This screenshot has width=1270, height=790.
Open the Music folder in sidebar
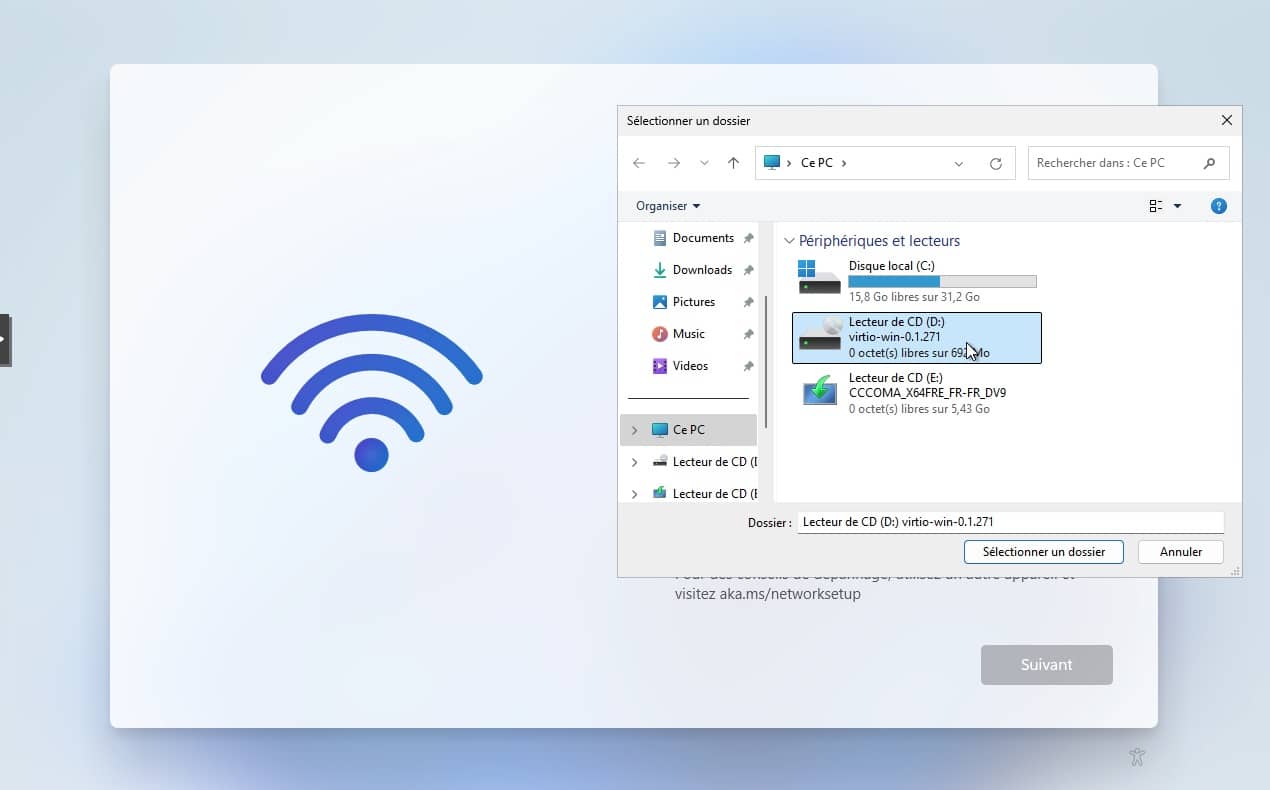click(688, 334)
